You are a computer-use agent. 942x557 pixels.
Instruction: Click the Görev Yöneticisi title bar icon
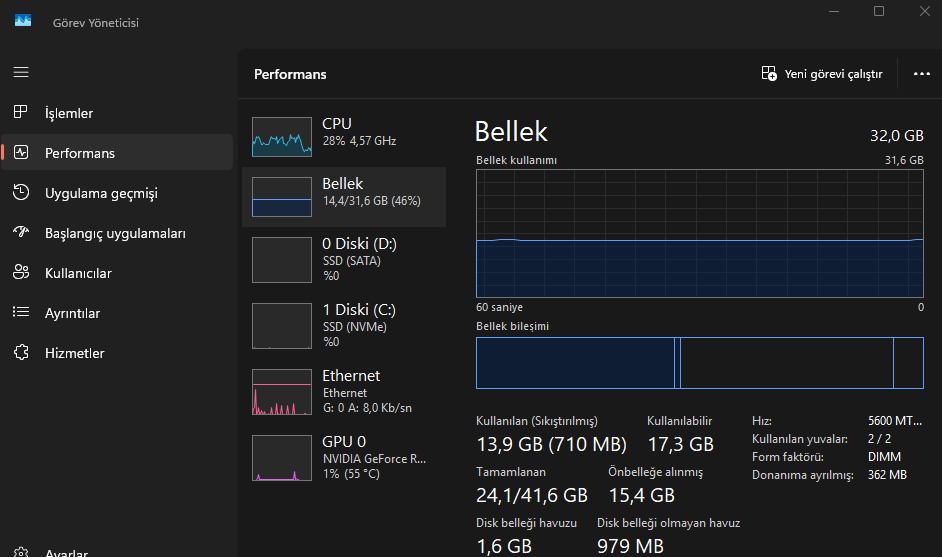[23, 21]
